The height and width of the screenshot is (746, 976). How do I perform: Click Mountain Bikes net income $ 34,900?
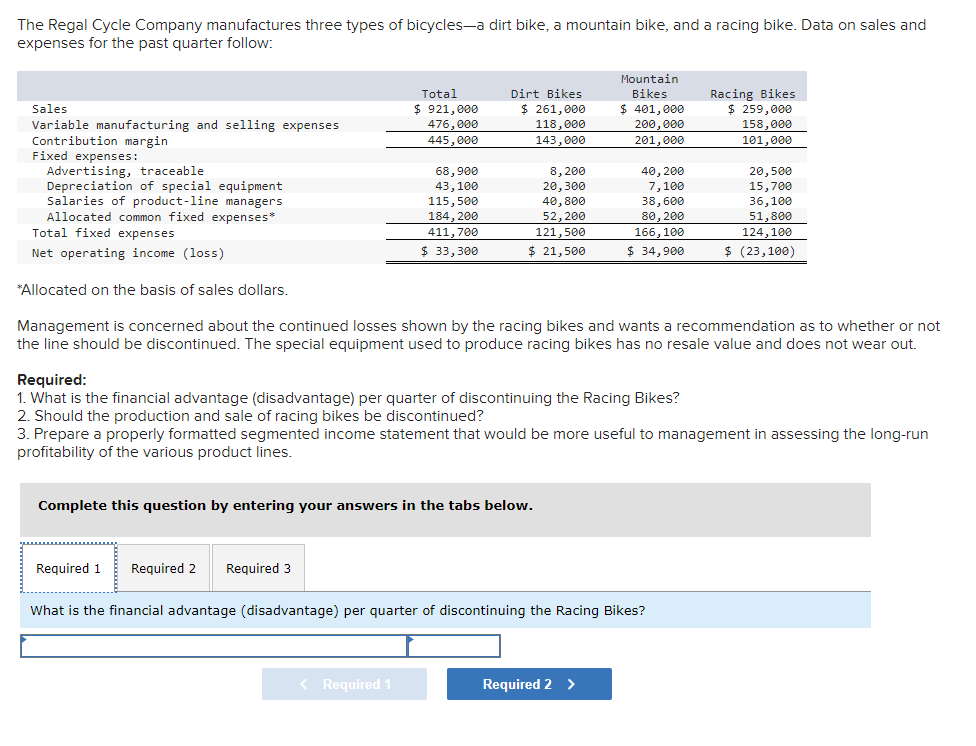click(655, 251)
